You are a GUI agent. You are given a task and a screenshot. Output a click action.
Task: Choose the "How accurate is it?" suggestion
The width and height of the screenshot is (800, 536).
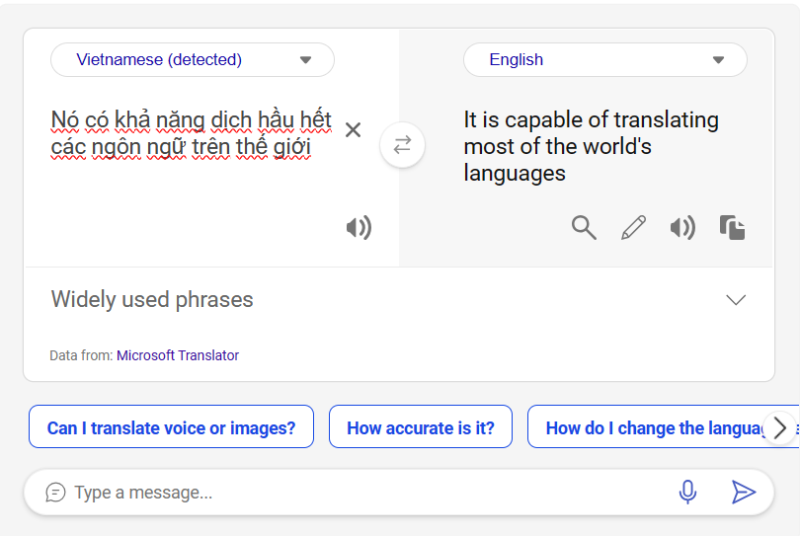pyautogui.click(x=420, y=427)
